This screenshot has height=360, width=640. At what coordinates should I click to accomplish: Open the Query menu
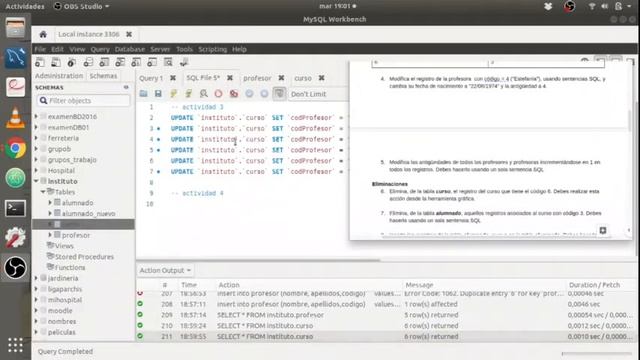coord(100,49)
